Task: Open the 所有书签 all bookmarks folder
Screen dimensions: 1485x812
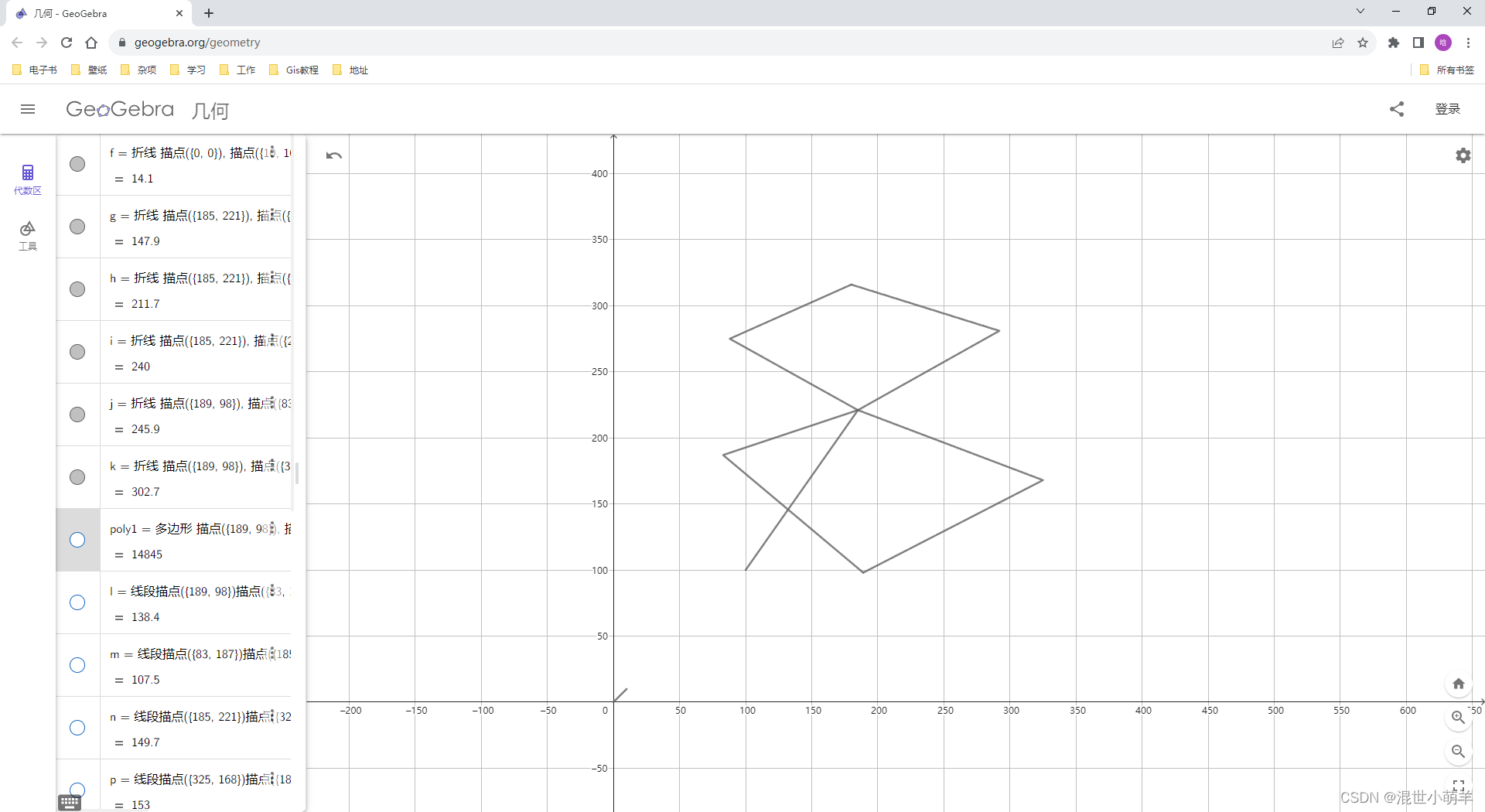Action: tap(1447, 70)
